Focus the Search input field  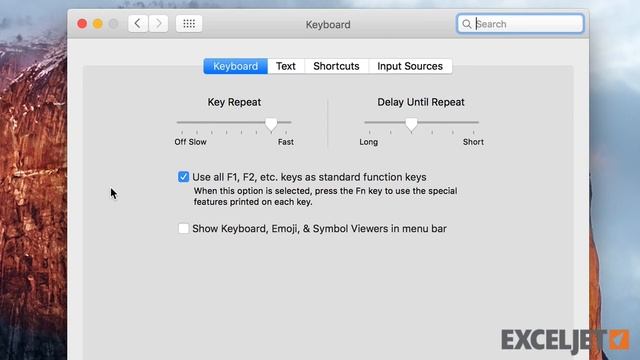[x=520, y=24]
